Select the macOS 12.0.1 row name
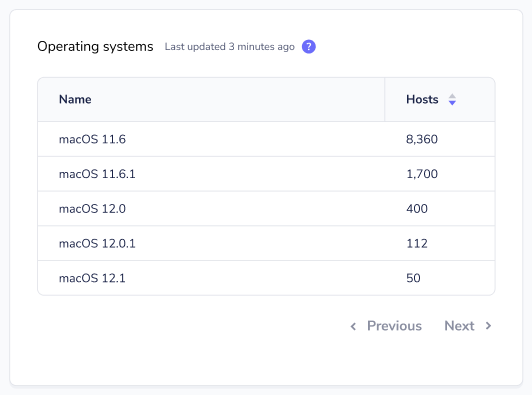The height and width of the screenshot is (395, 532). 97,244
